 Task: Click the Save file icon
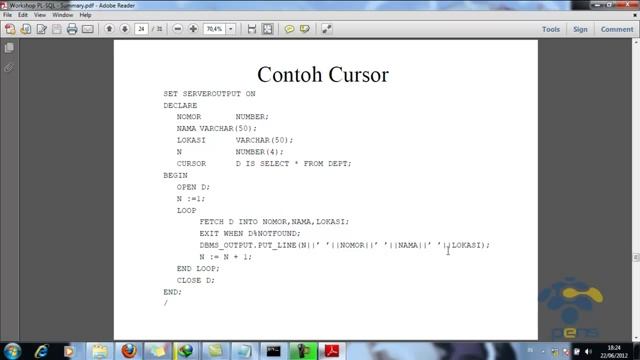[57, 29]
